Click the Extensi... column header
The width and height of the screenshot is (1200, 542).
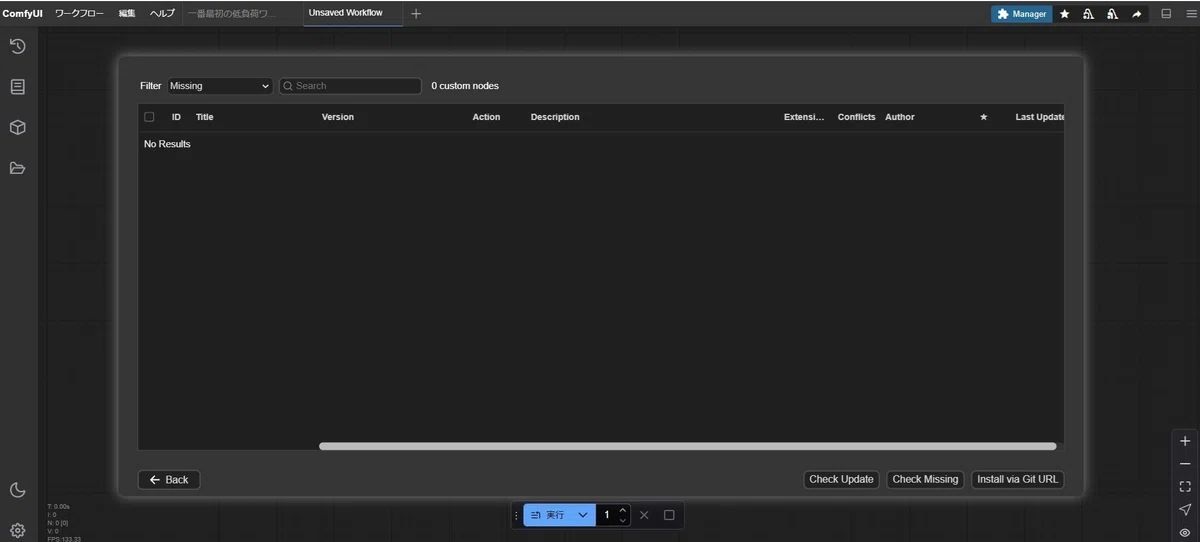[x=804, y=117]
